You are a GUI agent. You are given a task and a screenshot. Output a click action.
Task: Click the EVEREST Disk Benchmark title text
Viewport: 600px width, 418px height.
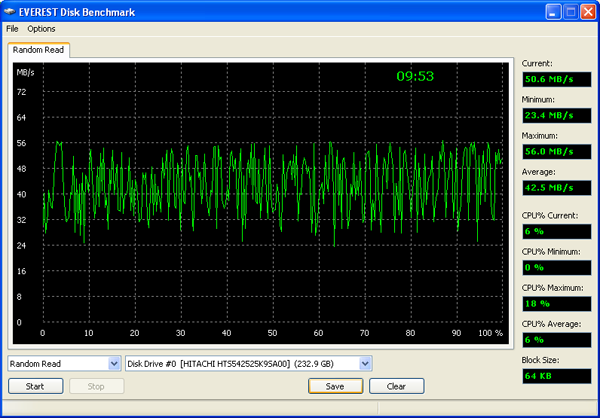(x=77, y=12)
